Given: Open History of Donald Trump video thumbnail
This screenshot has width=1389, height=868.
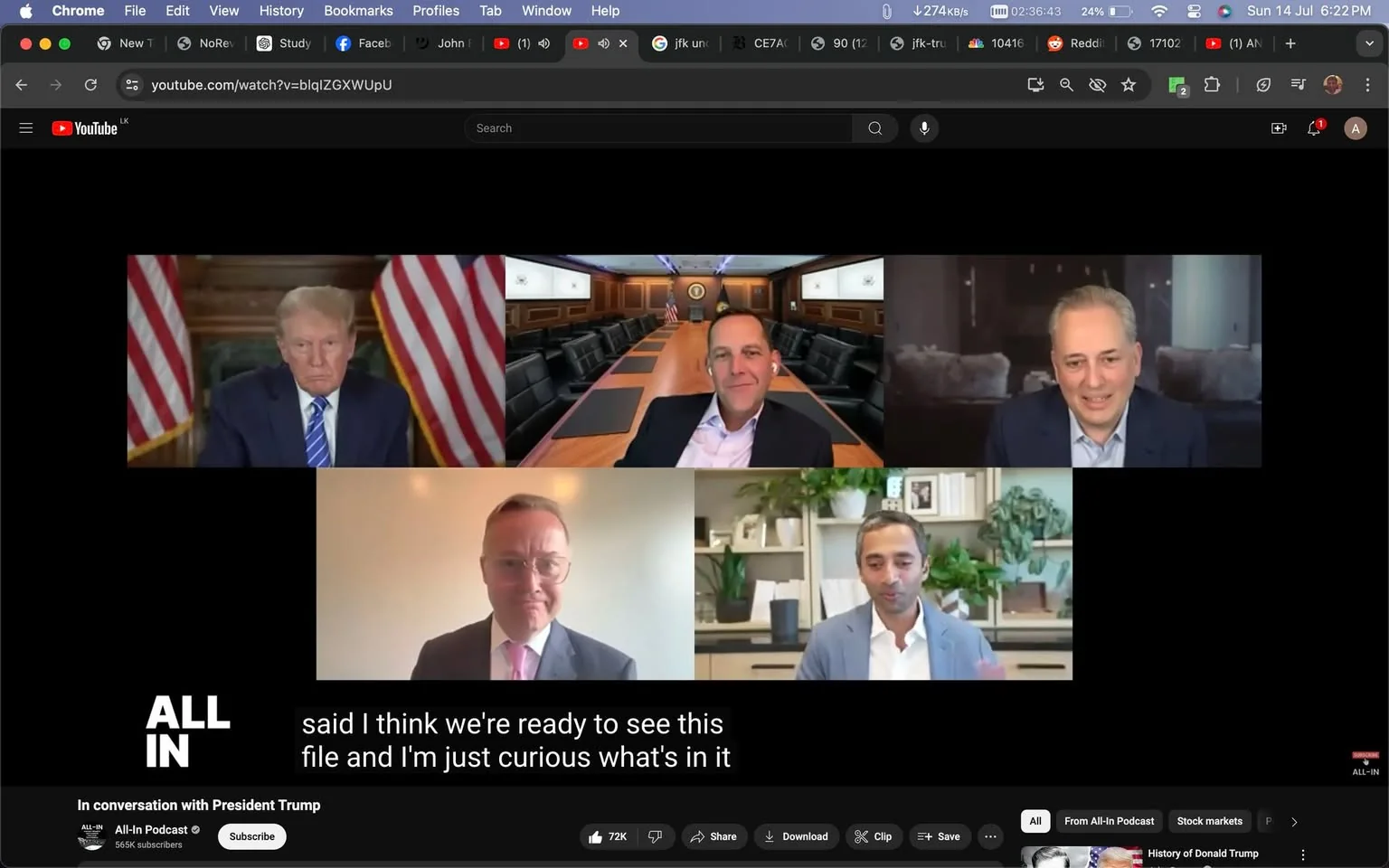Looking at the screenshot, I should tap(1081, 857).
